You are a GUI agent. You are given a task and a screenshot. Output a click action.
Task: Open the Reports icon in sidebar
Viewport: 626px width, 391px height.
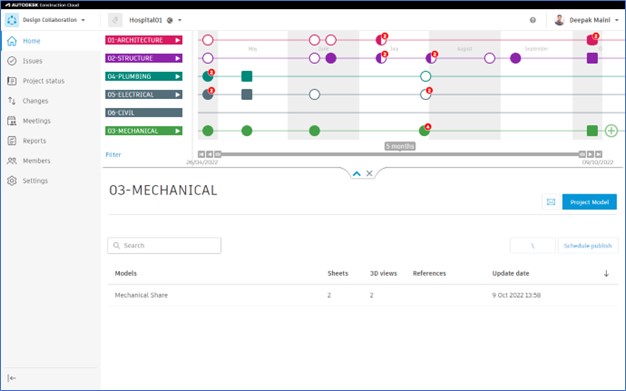(x=12, y=141)
